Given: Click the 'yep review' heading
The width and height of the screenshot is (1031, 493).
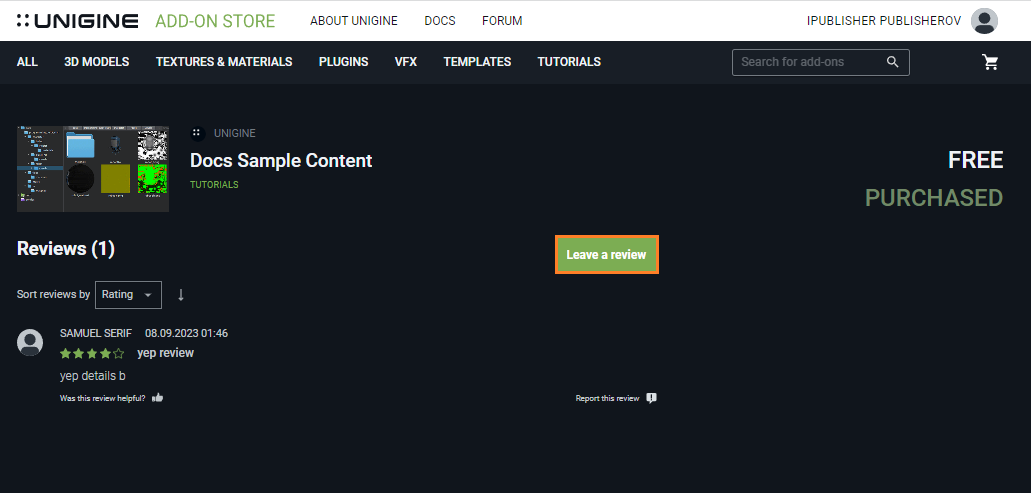Looking at the screenshot, I should pyautogui.click(x=166, y=353).
